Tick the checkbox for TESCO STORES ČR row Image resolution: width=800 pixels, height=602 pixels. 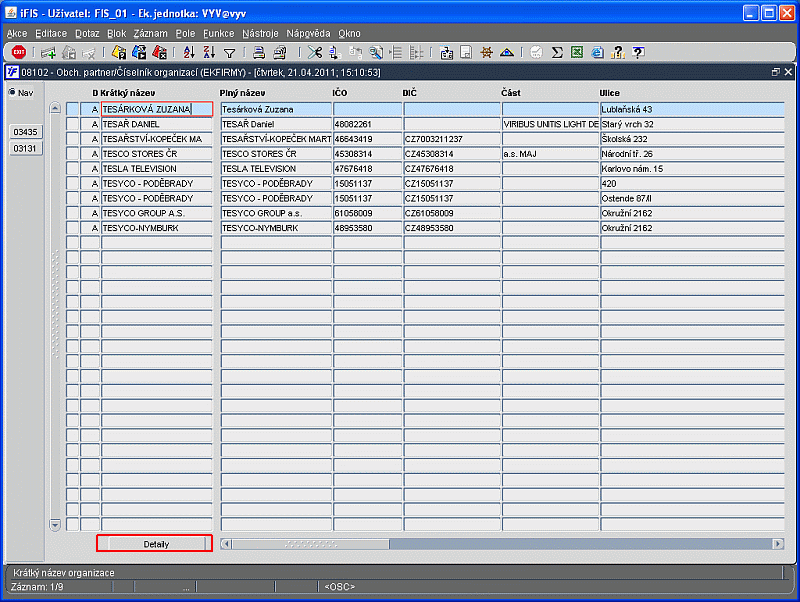(x=72, y=154)
